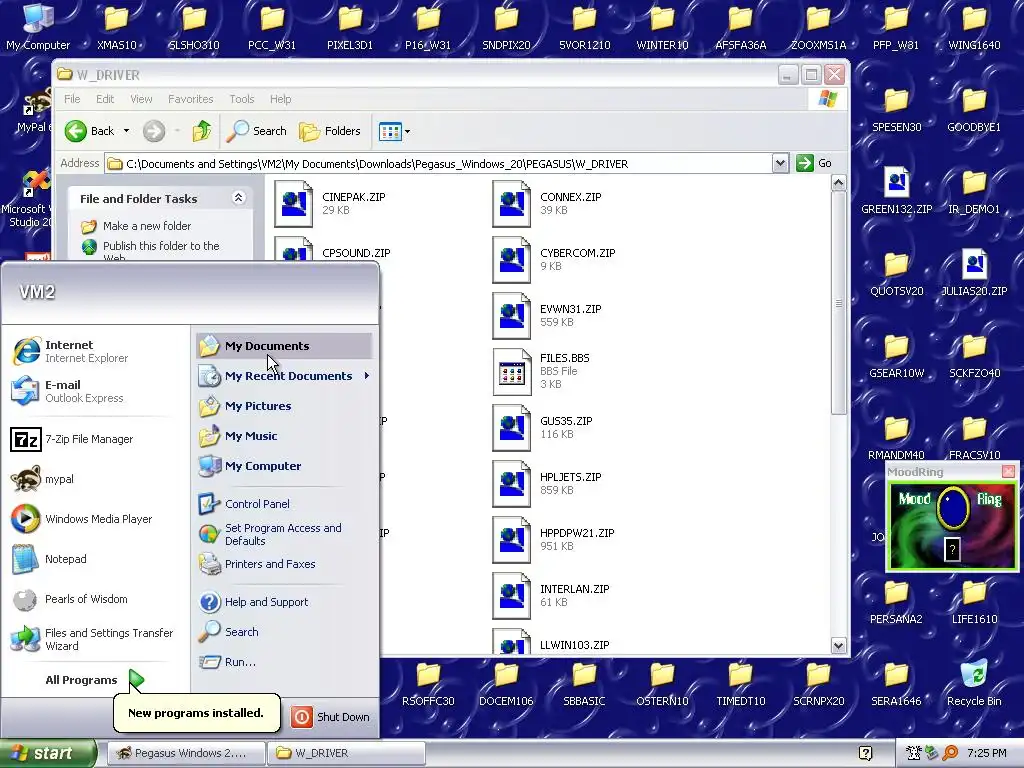Open Set Program Access and Defaults
1024x768 pixels.
pyautogui.click(x=270, y=534)
